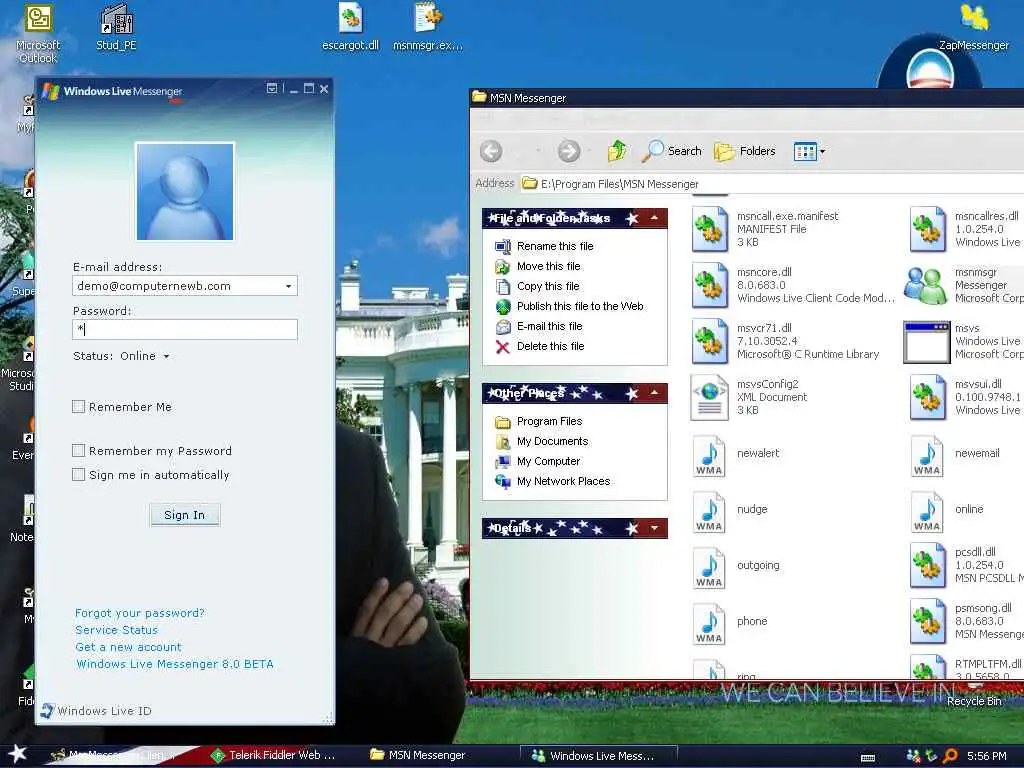
Task: Select the phone WMA file
Action: click(710, 624)
